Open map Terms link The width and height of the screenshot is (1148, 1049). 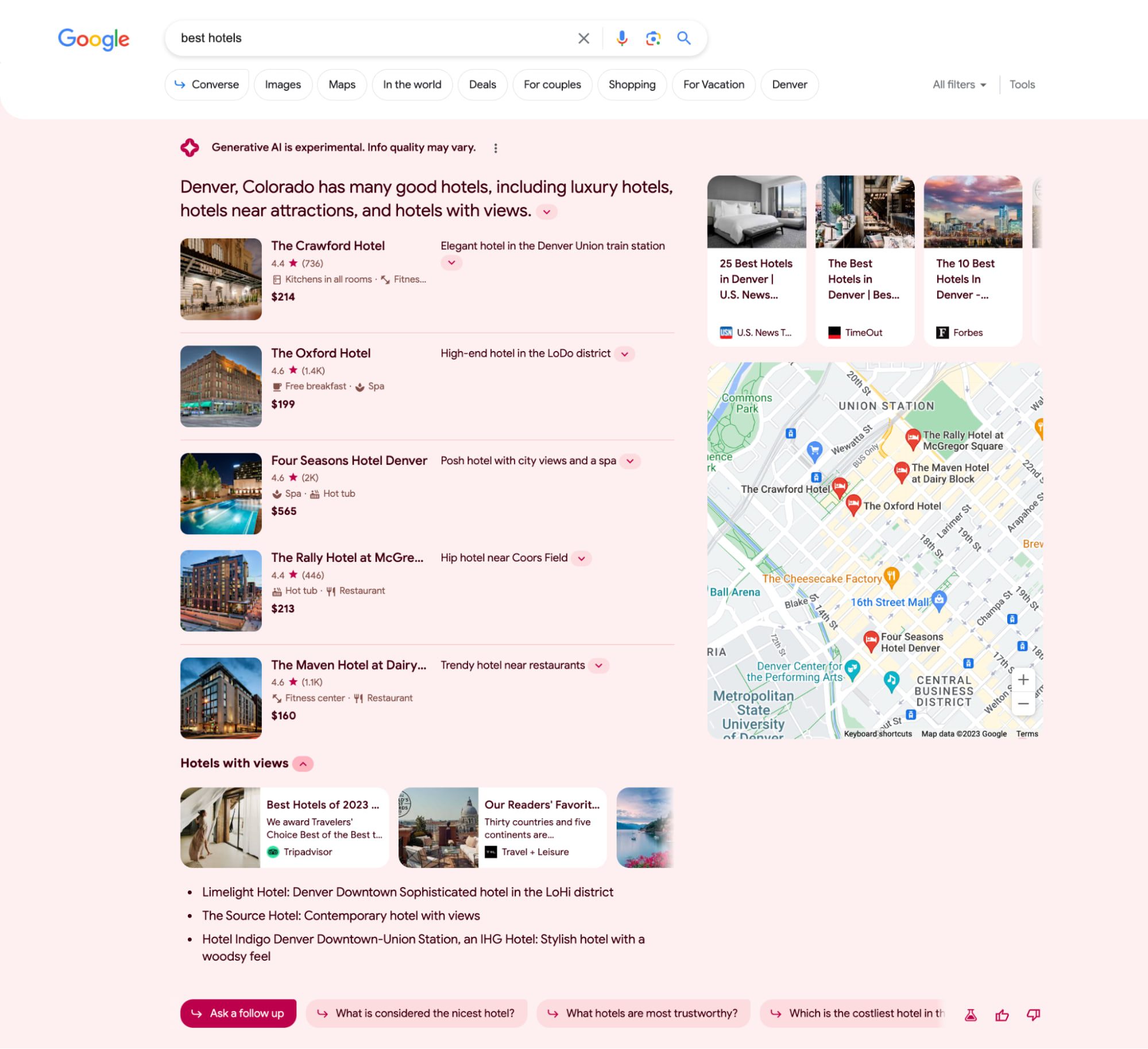tap(1027, 734)
